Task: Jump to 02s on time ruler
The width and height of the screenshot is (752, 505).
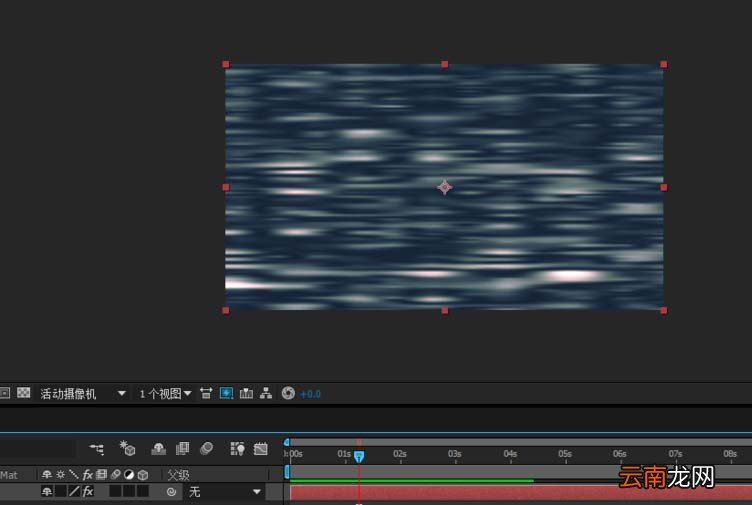Action: 400,454
